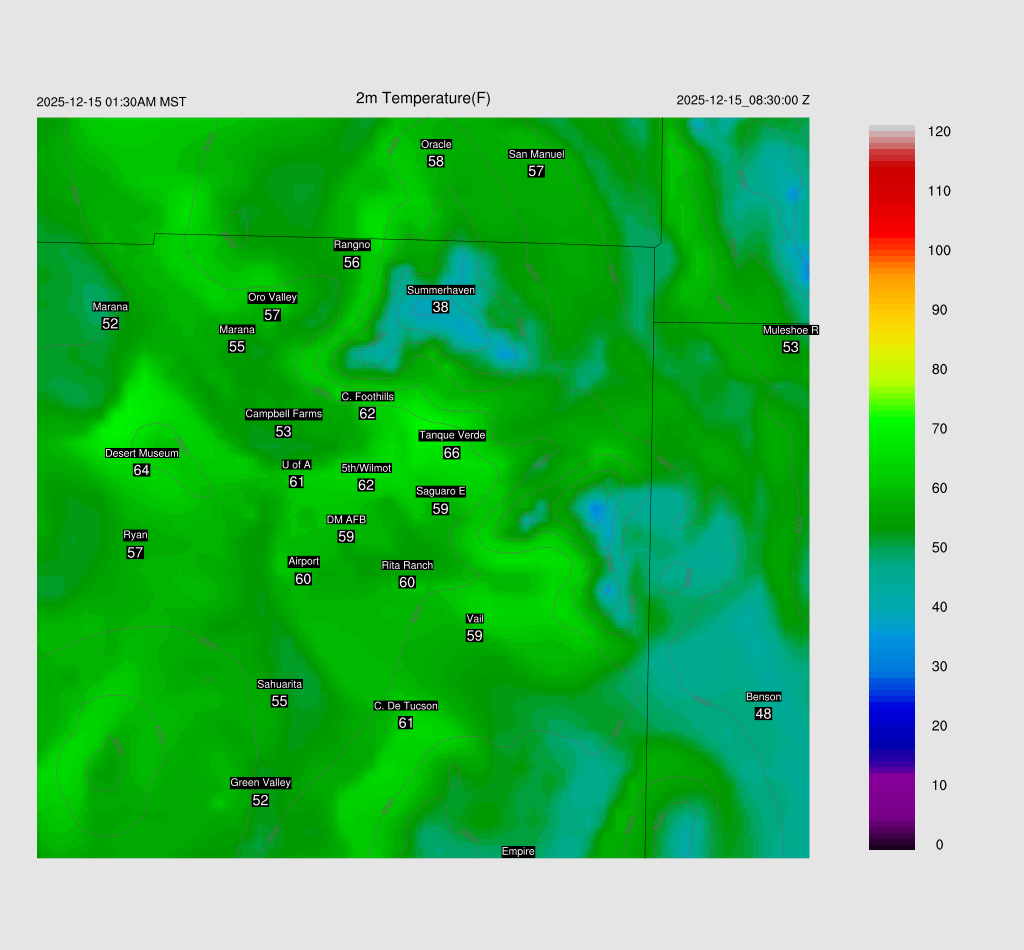Click the purple 10 region of colorbar
1024x950 pixels.
(892, 785)
